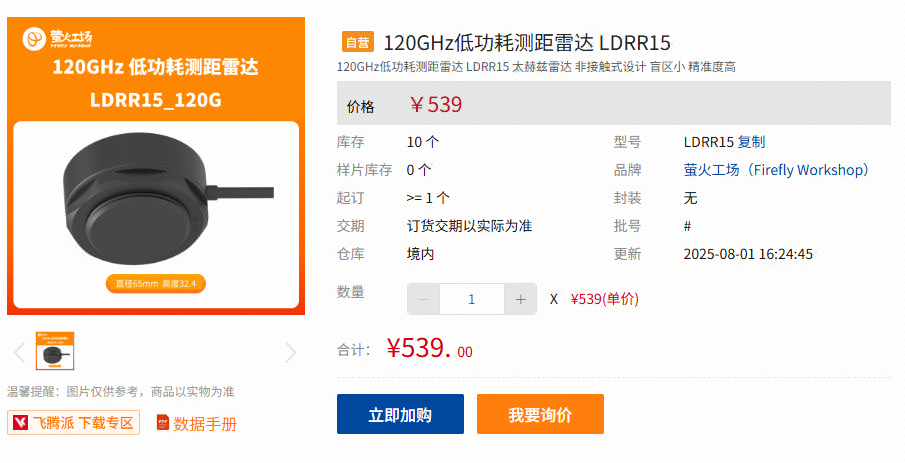Click the ¥539 price value
This screenshot has width=905, height=463.
click(436, 104)
